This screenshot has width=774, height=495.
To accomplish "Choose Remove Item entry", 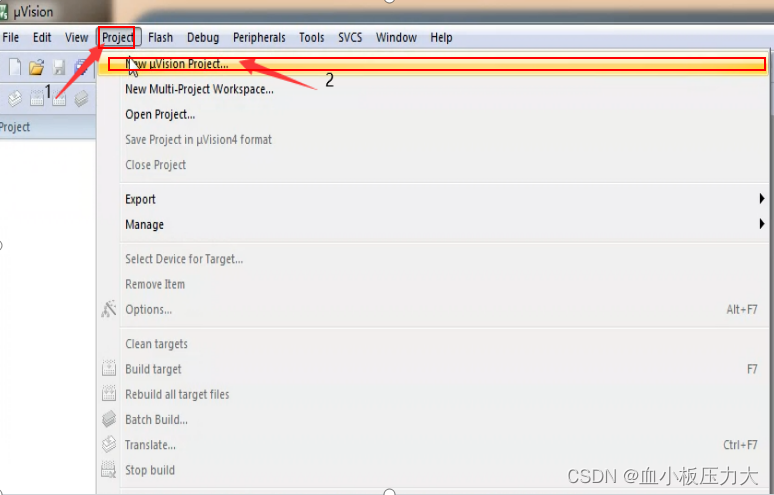I will pyautogui.click(x=432, y=284).
